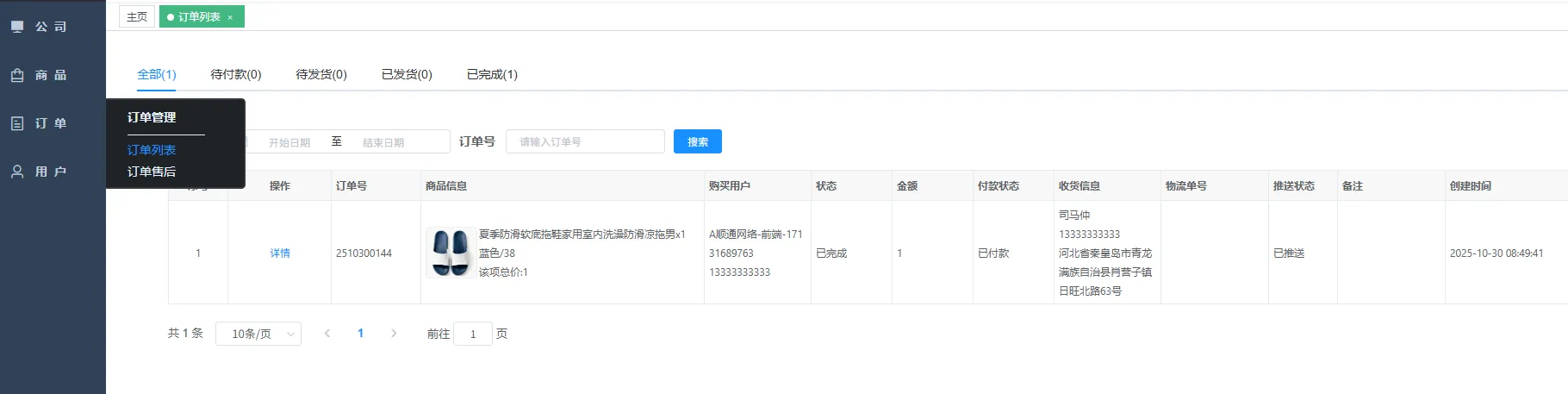
Task: Switch to the 待发货(0) tab
Action: pos(320,74)
